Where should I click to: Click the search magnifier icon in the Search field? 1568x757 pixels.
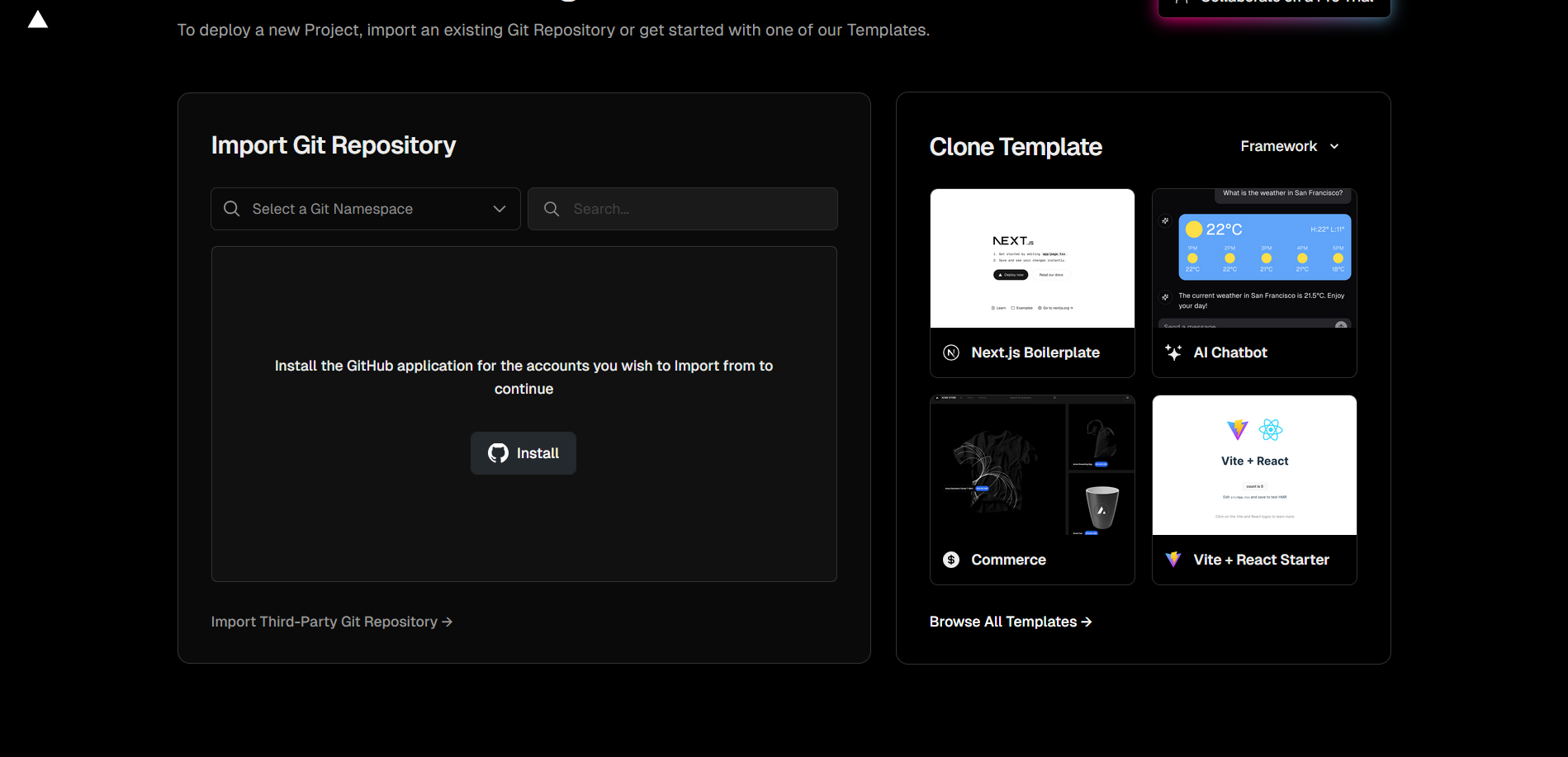552,209
